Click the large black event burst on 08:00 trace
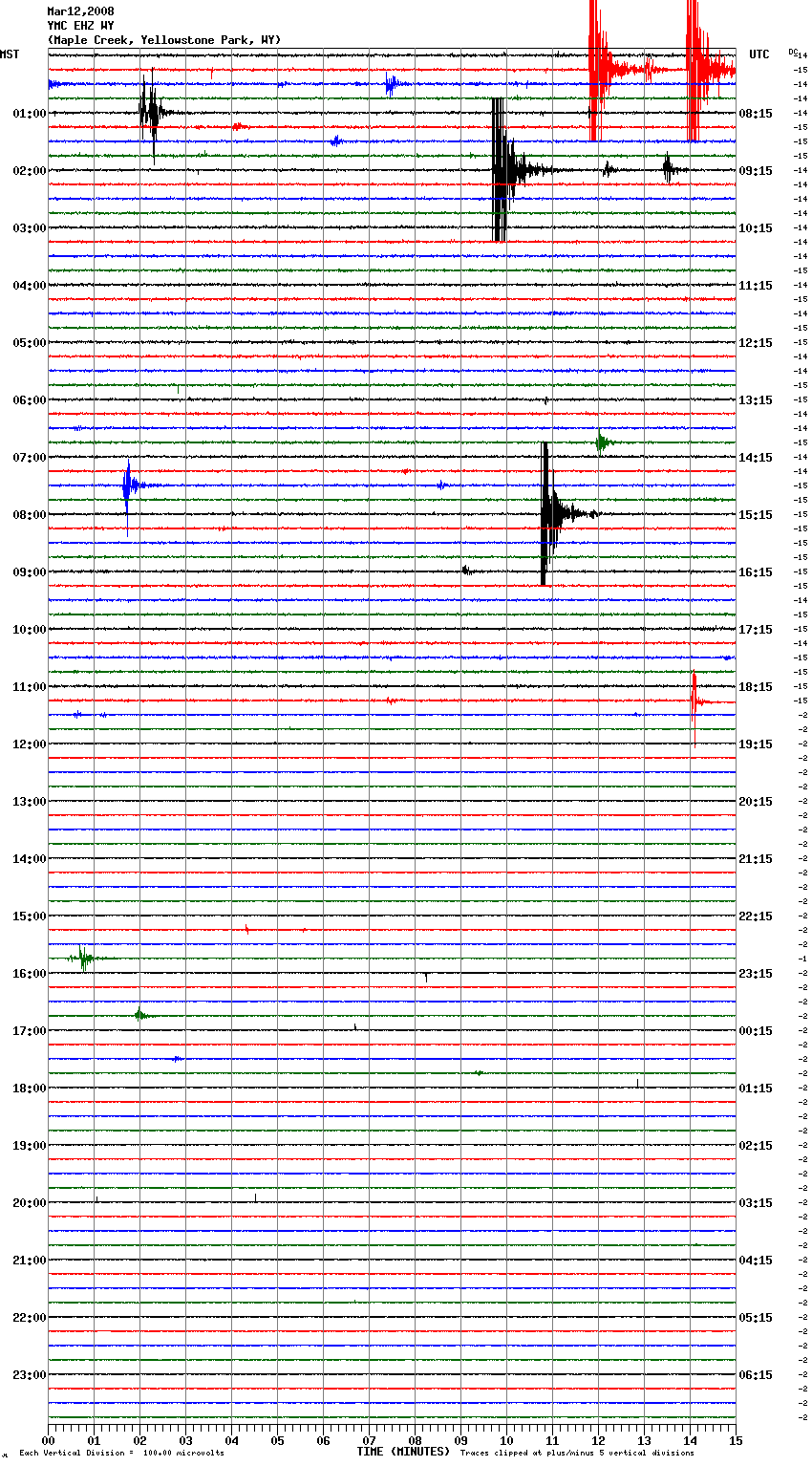The image size is (812, 1466). 554,514
